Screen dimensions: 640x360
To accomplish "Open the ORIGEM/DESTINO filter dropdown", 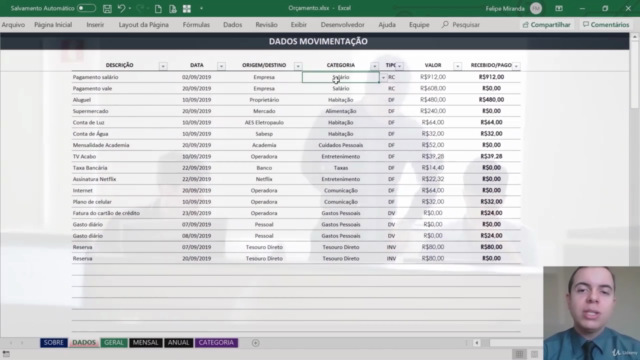I will point(298,66).
